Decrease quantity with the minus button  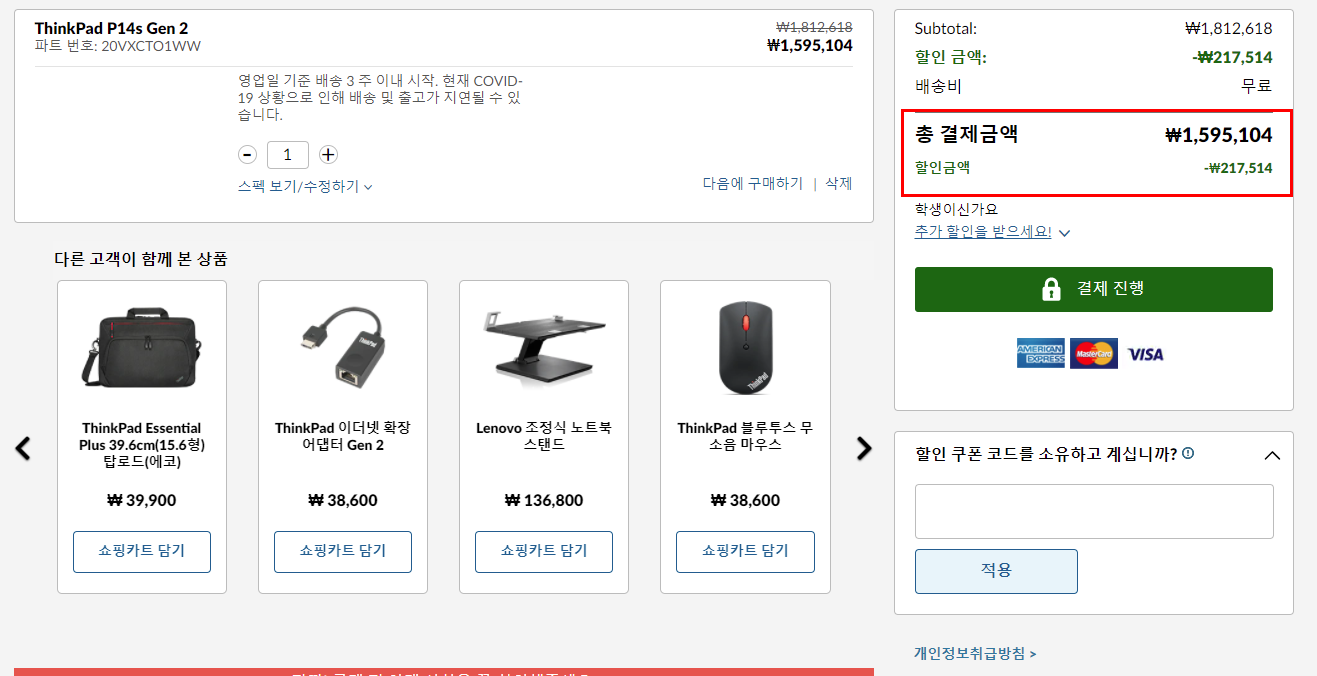[x=247, y=155]
